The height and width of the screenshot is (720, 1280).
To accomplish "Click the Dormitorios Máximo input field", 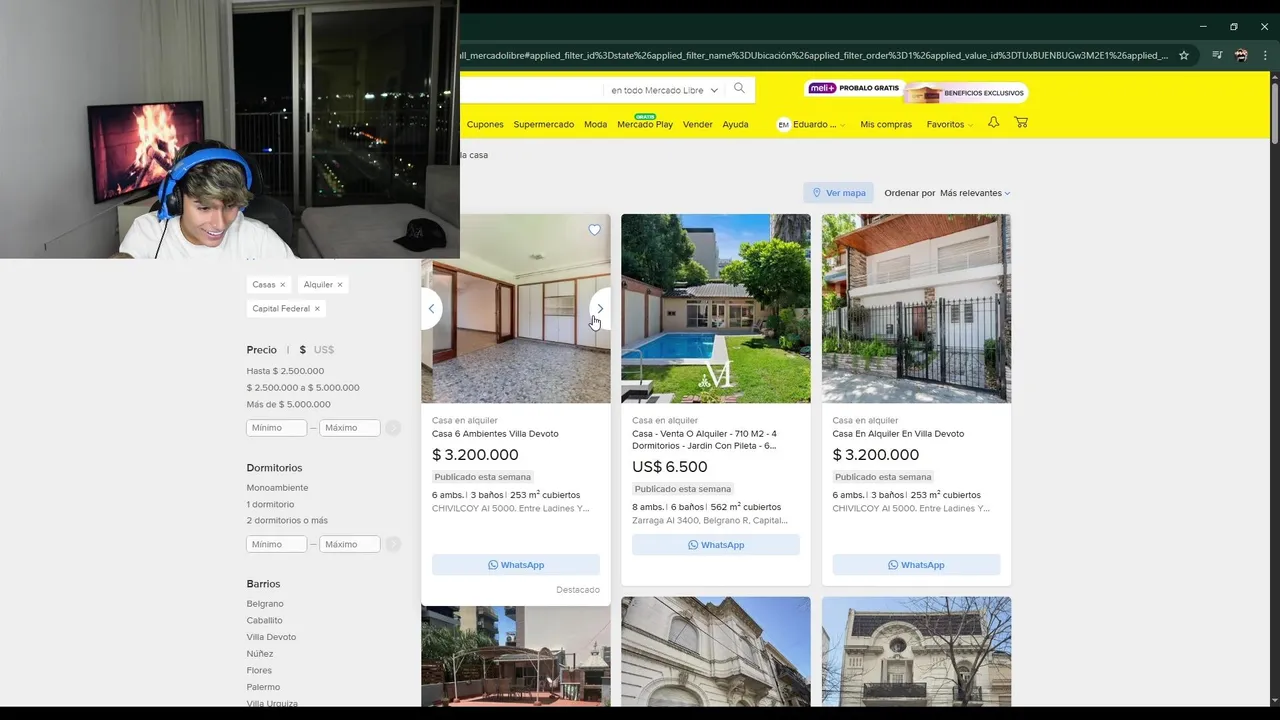I will click(x=350, y=544).
